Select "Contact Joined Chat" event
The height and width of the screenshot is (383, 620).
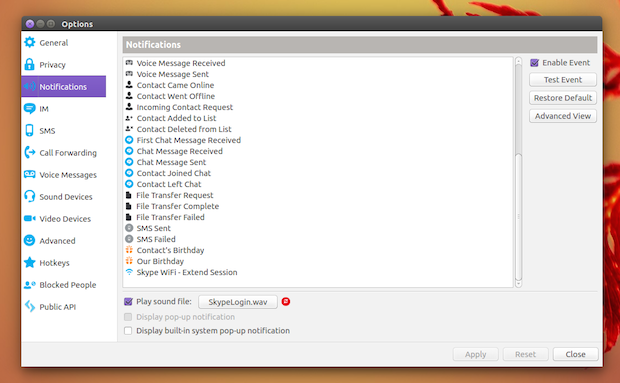coord(174,173)
